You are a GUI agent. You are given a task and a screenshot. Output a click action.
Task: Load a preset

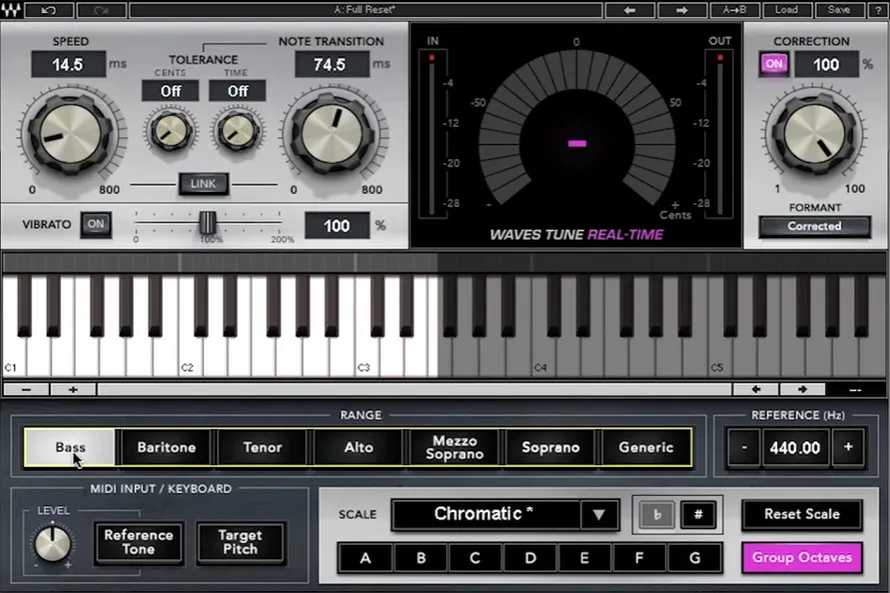point(786,10)
